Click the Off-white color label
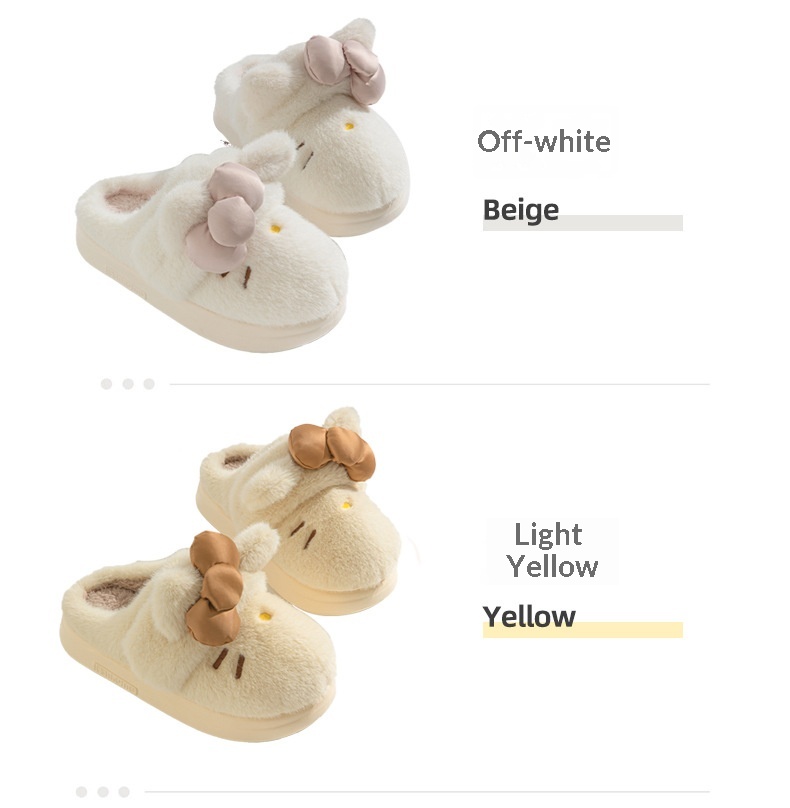 [544, 141]
